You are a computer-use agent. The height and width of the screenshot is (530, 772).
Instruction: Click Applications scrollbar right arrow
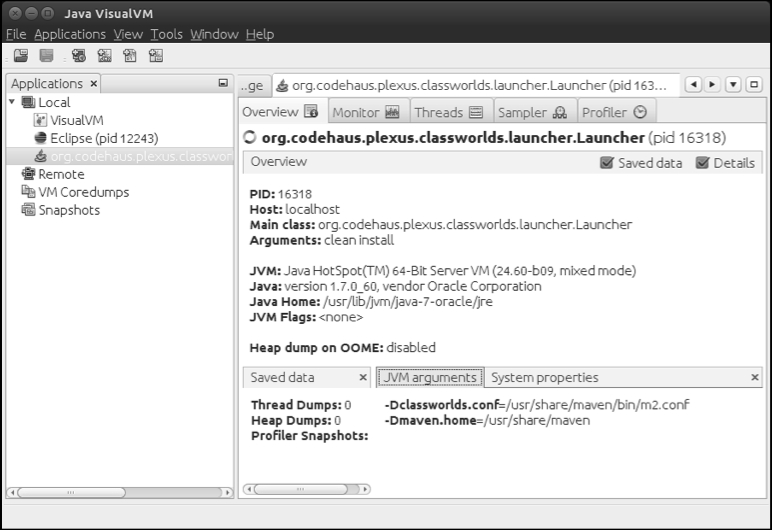tap(227, 492)
